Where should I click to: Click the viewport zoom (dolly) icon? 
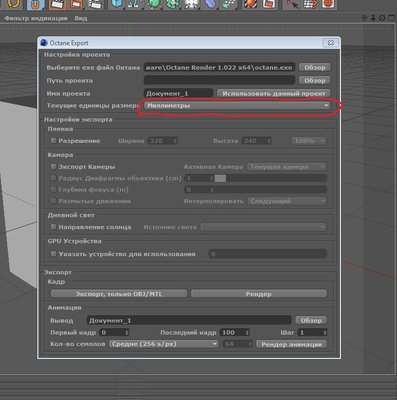373,18
